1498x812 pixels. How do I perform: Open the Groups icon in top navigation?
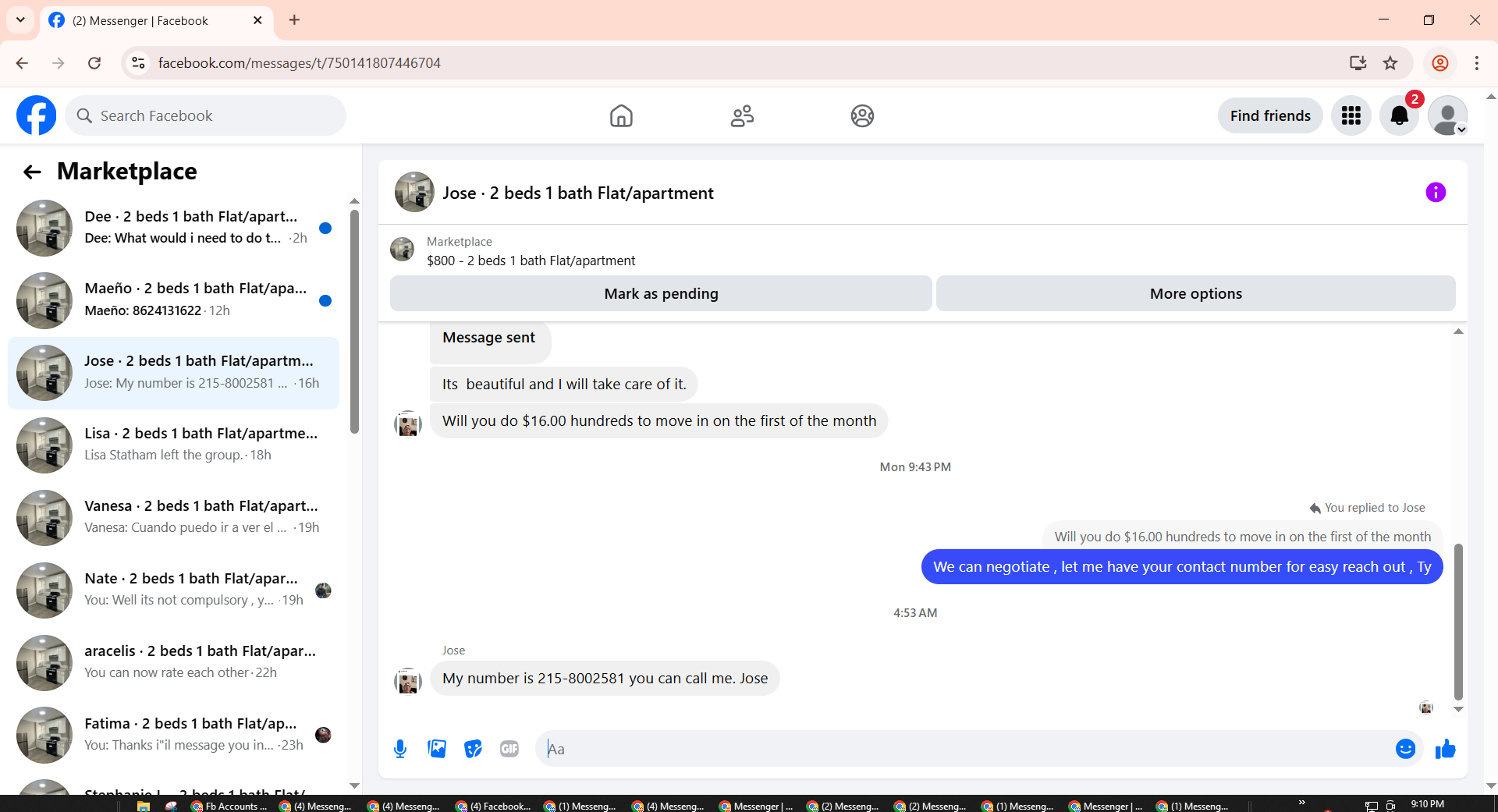tap(862, 115)
